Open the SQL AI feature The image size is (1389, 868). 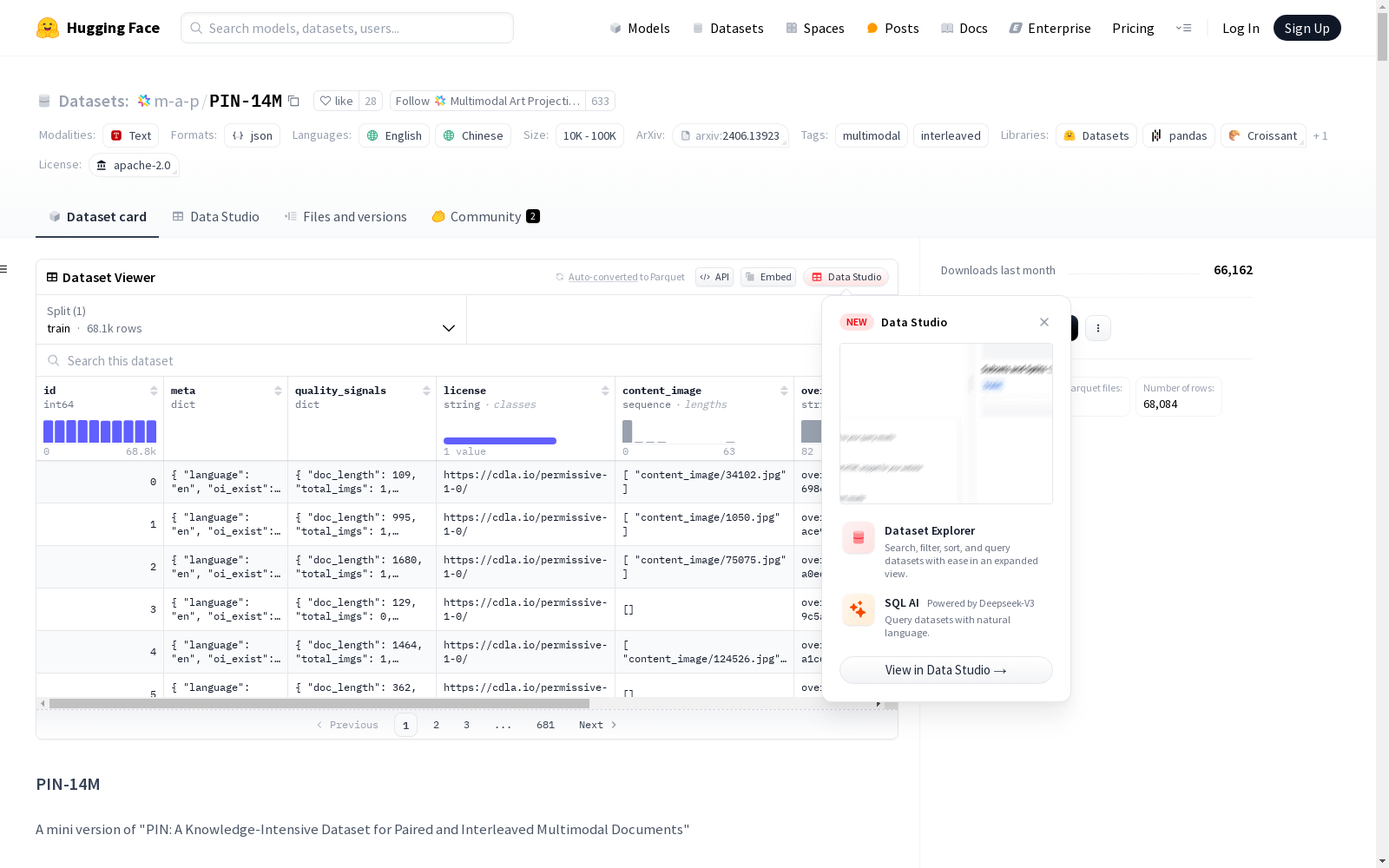[946, 617]
